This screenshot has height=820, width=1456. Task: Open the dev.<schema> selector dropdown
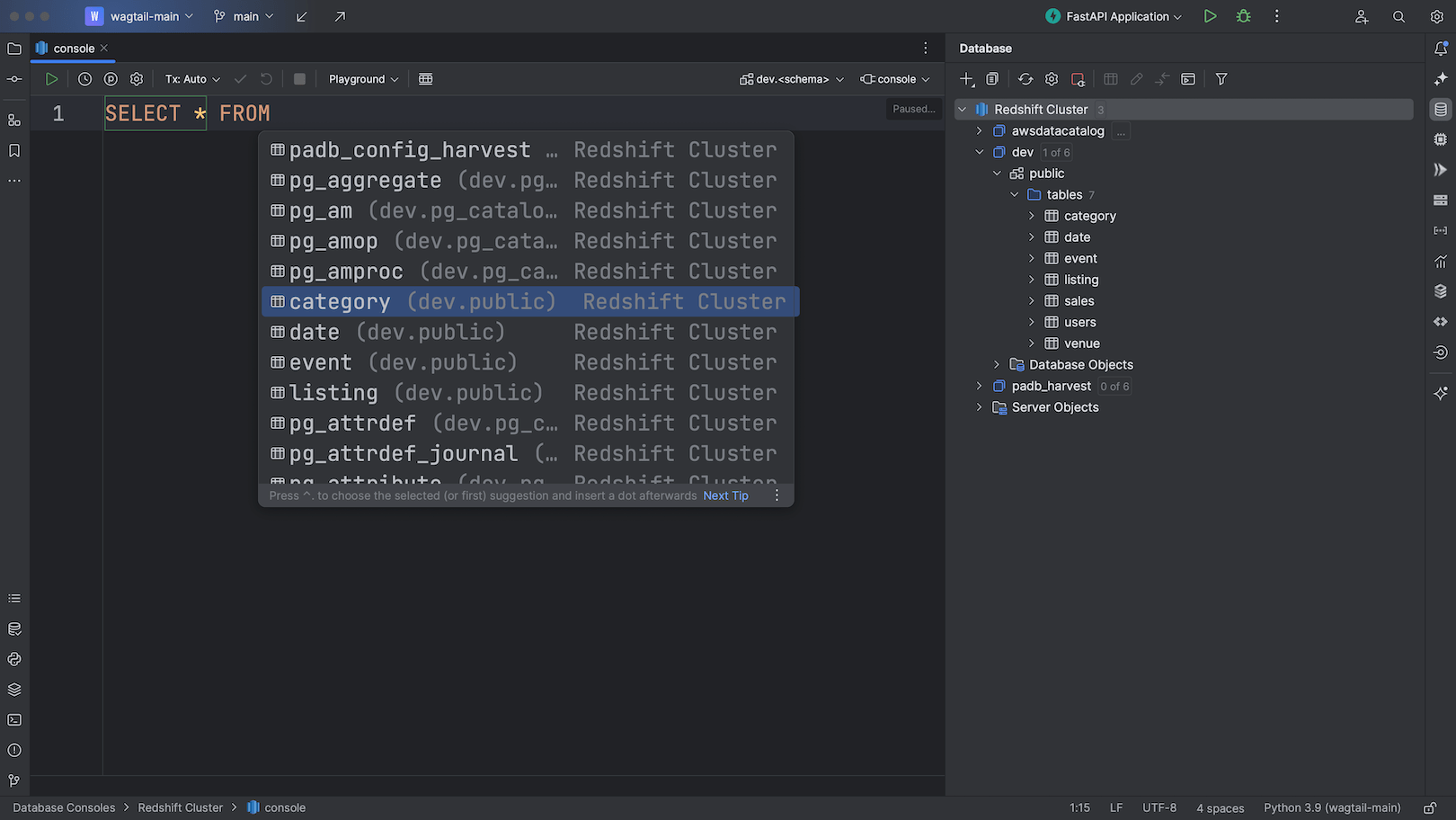click(790, 79)
